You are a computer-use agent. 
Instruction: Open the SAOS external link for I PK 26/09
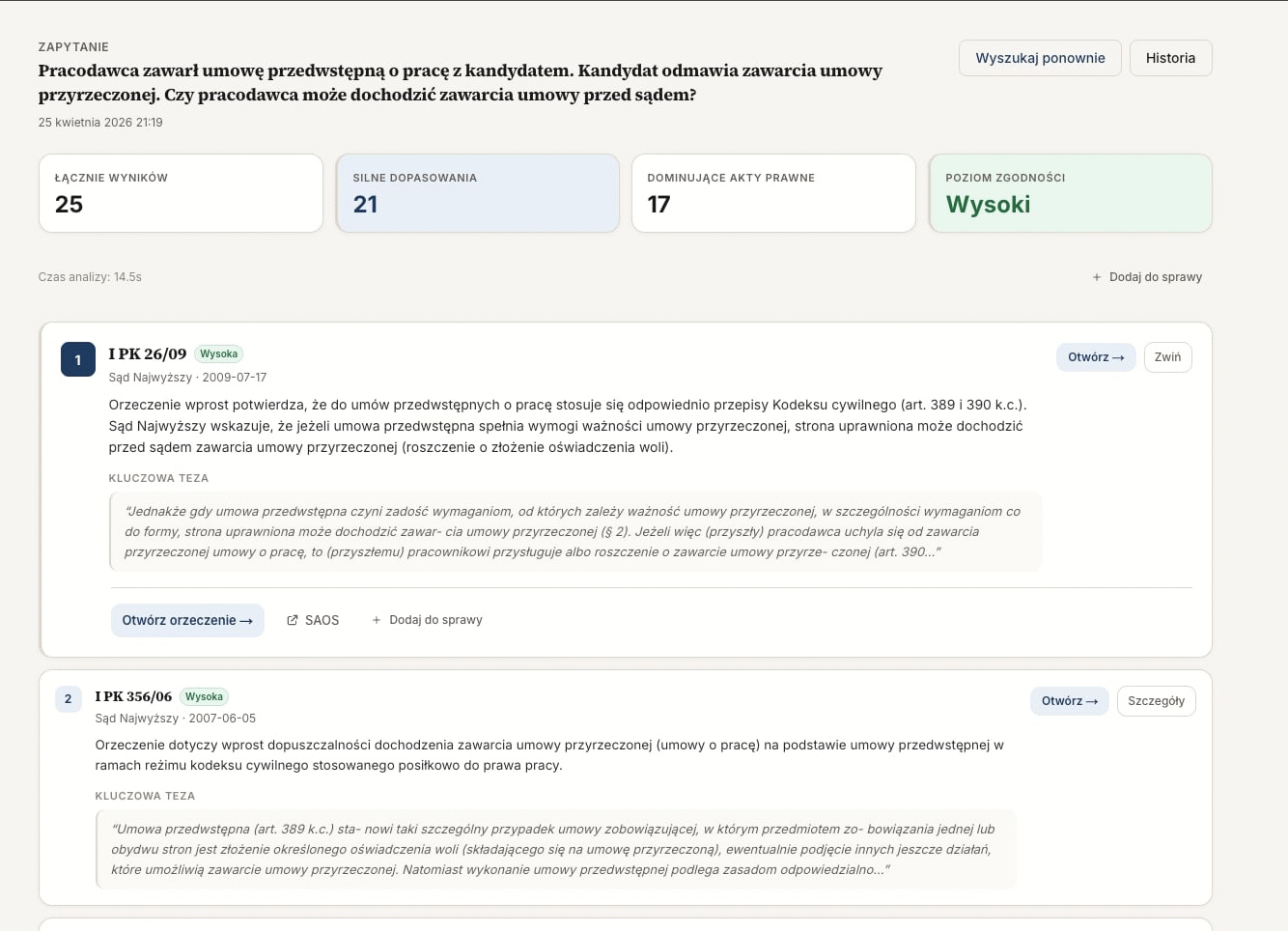(x=312, y=620)
